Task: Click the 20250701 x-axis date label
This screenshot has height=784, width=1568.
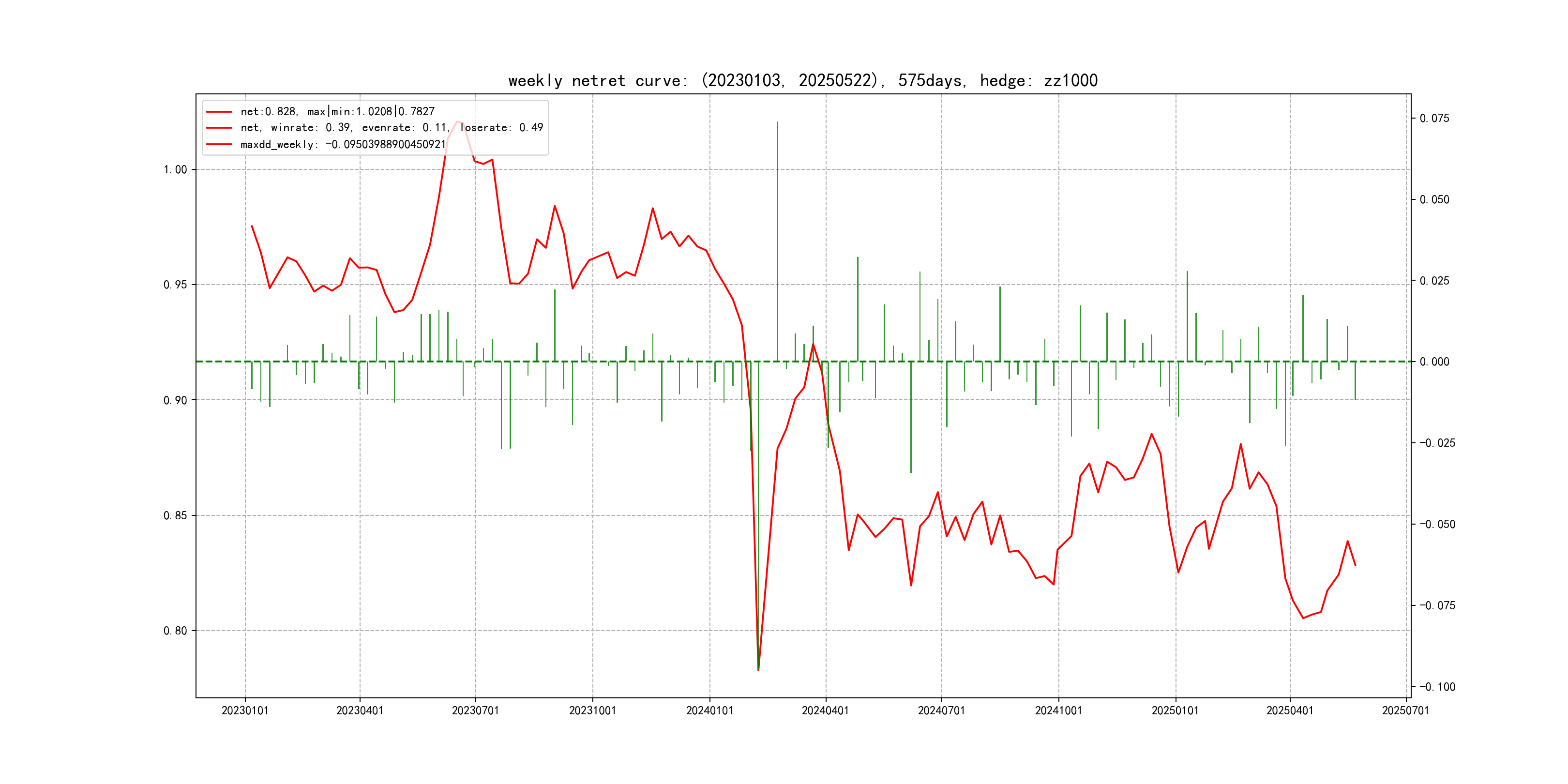Action: [x=1405, y=710]
